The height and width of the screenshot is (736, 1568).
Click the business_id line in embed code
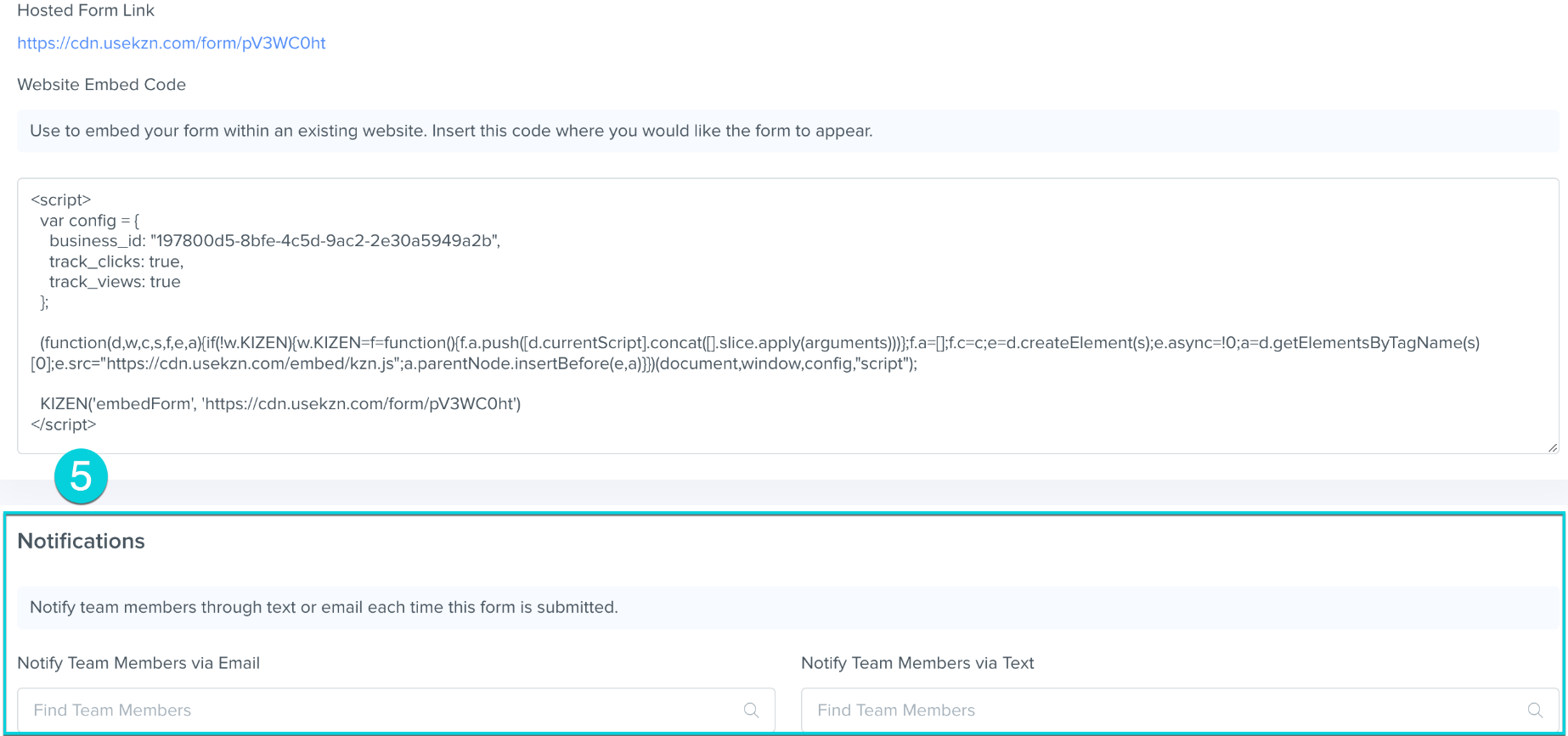point(274,241)
